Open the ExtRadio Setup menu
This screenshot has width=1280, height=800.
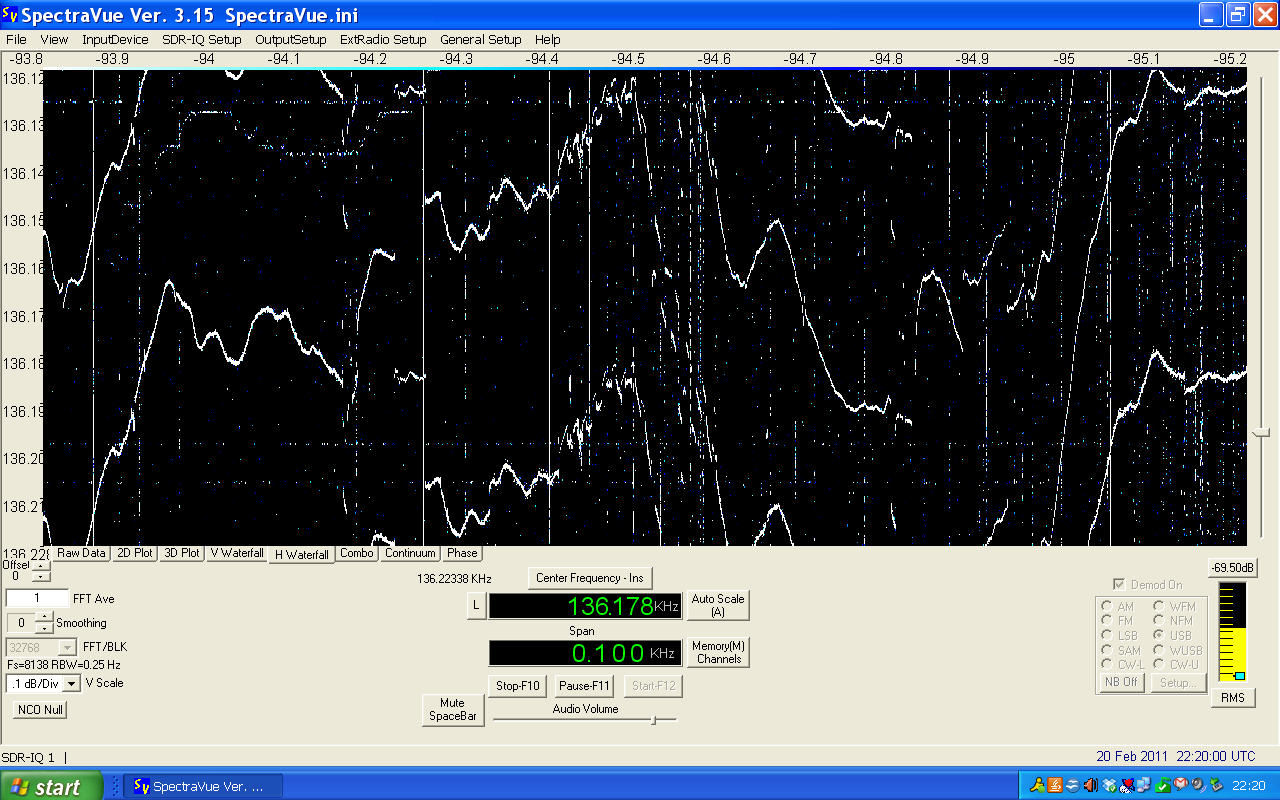(383, 40)
